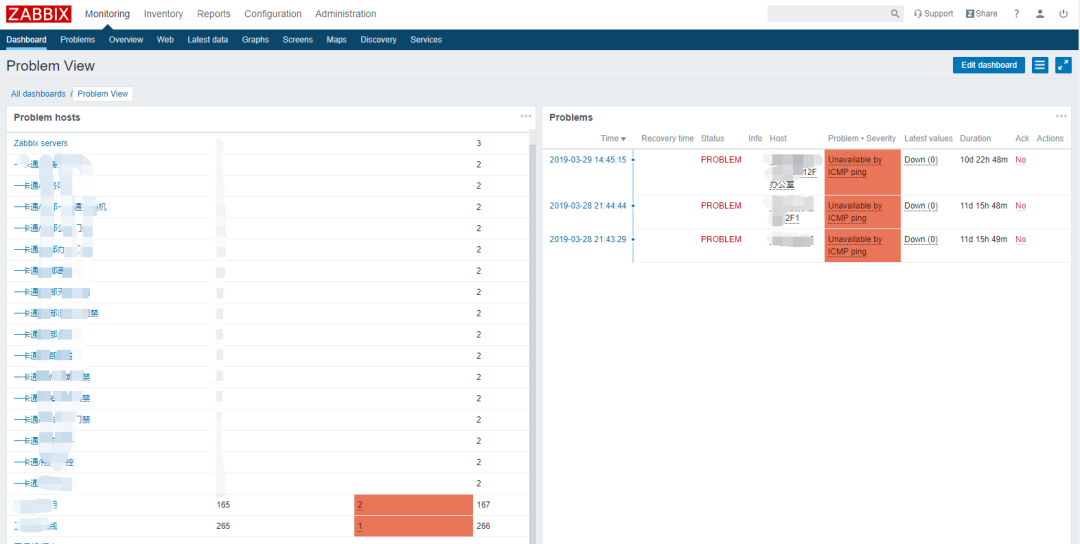Open the Monitoring menu
Viewport: 1080px width, 544px height.
(107, 14)
